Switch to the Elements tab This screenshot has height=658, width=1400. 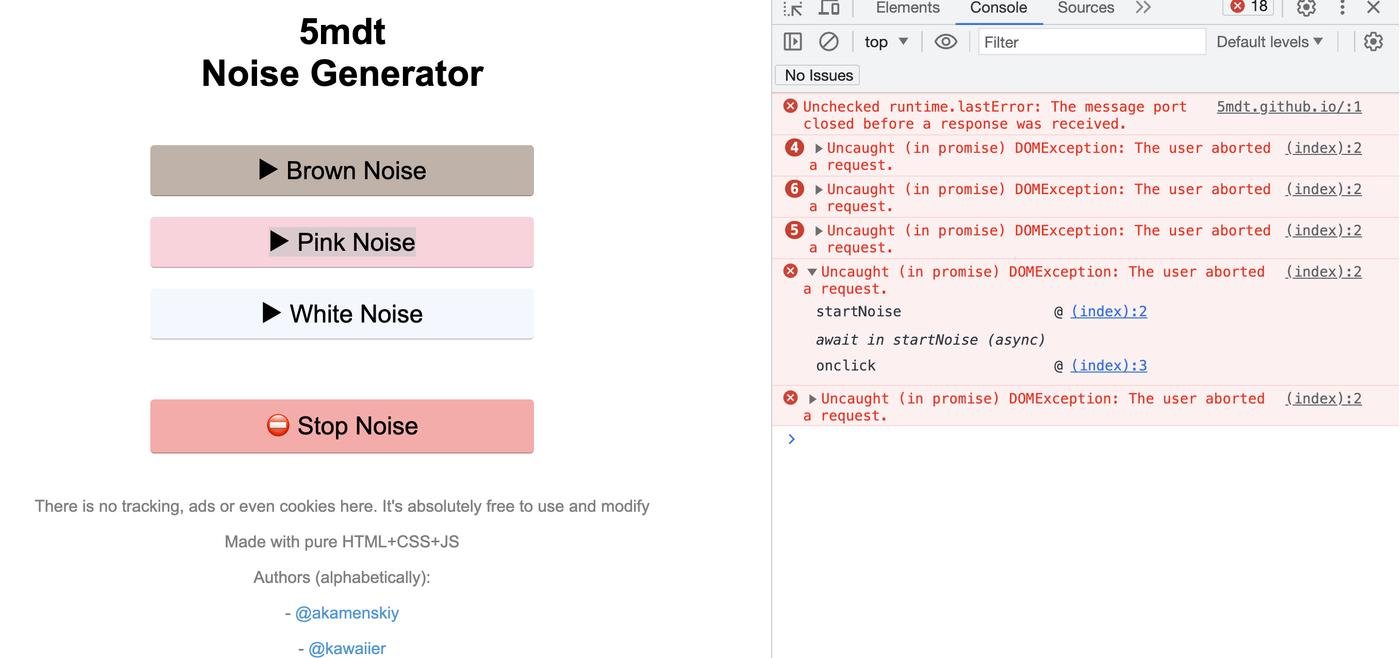tap(907, 8)
